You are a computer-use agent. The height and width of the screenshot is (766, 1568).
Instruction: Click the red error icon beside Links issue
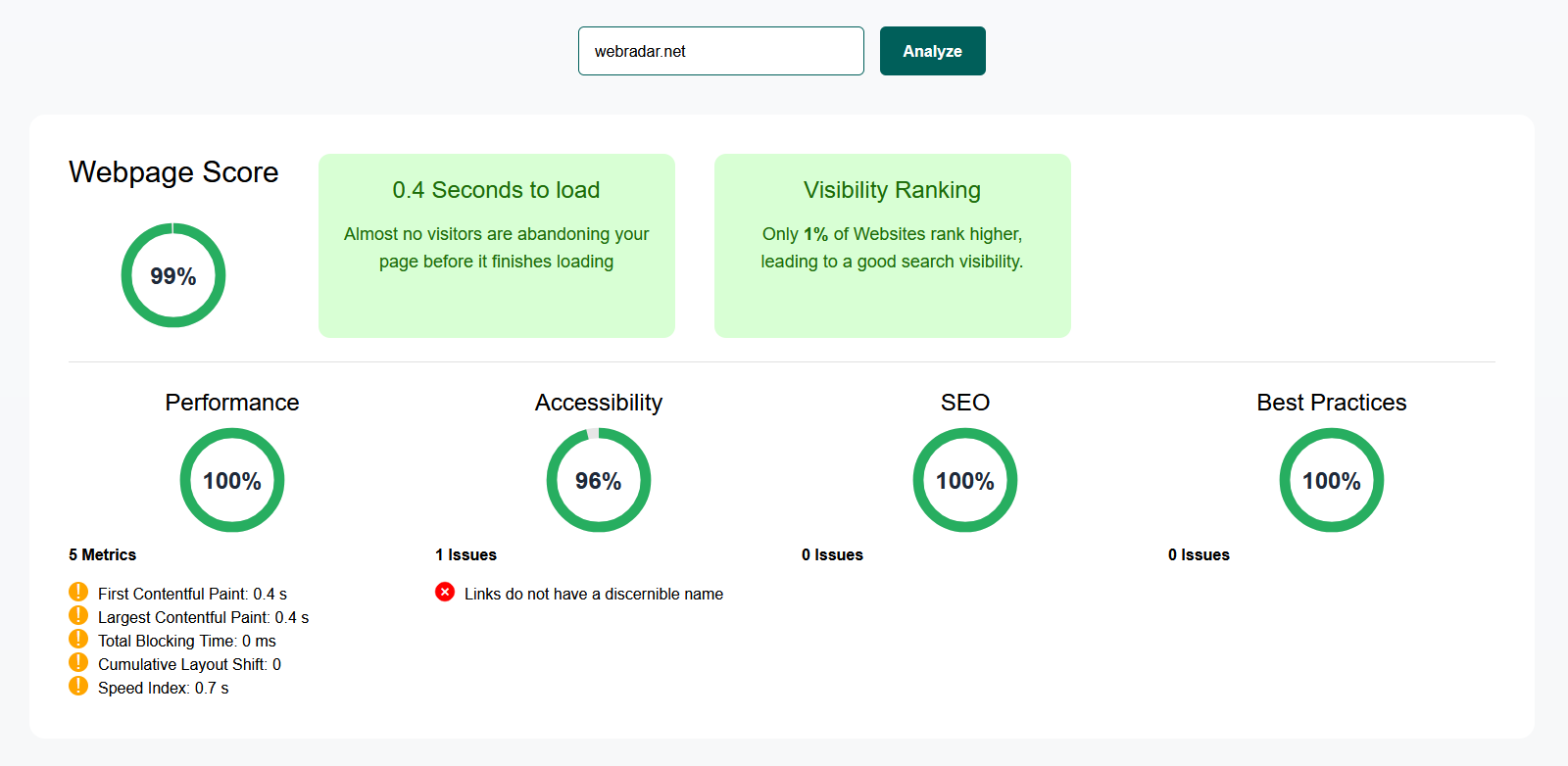coord(445,592)
